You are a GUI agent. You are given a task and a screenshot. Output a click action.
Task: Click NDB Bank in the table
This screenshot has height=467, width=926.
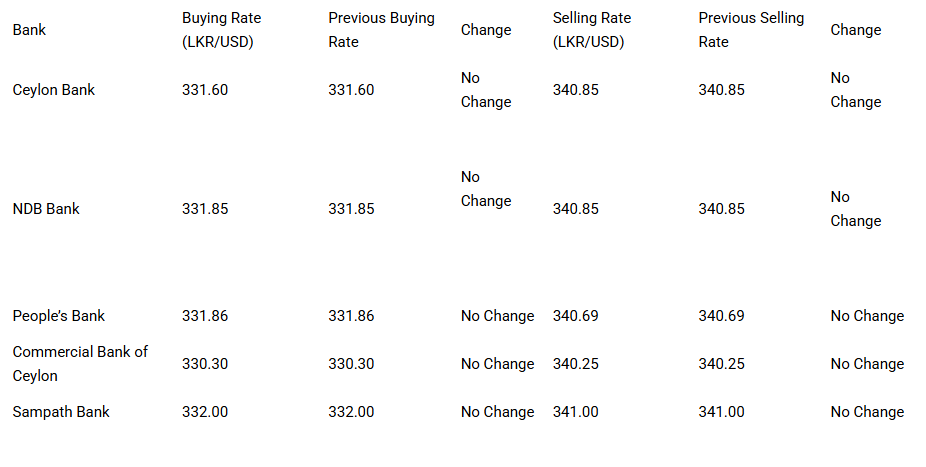tap(46, 209)
